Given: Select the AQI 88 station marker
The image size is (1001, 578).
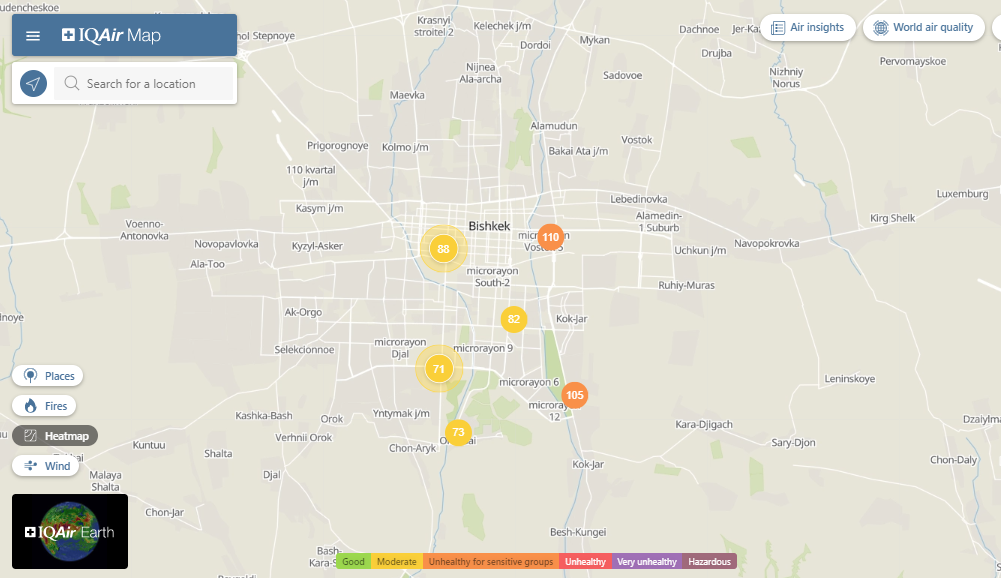Looking at the screenshot, I should click(x=443, y=249).
